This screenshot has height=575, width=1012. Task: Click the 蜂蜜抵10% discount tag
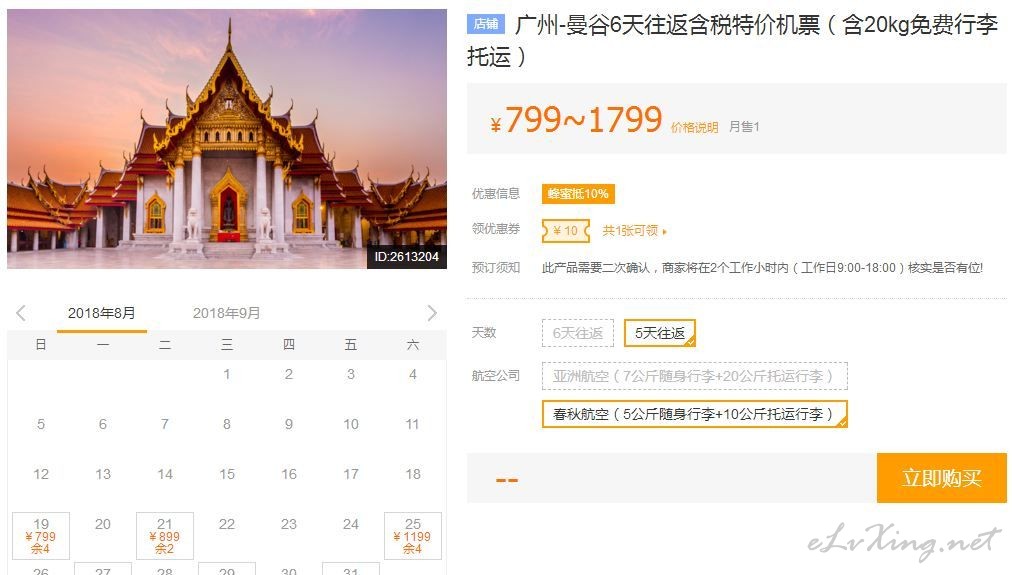pyautogui.click(x=578, y=194)
